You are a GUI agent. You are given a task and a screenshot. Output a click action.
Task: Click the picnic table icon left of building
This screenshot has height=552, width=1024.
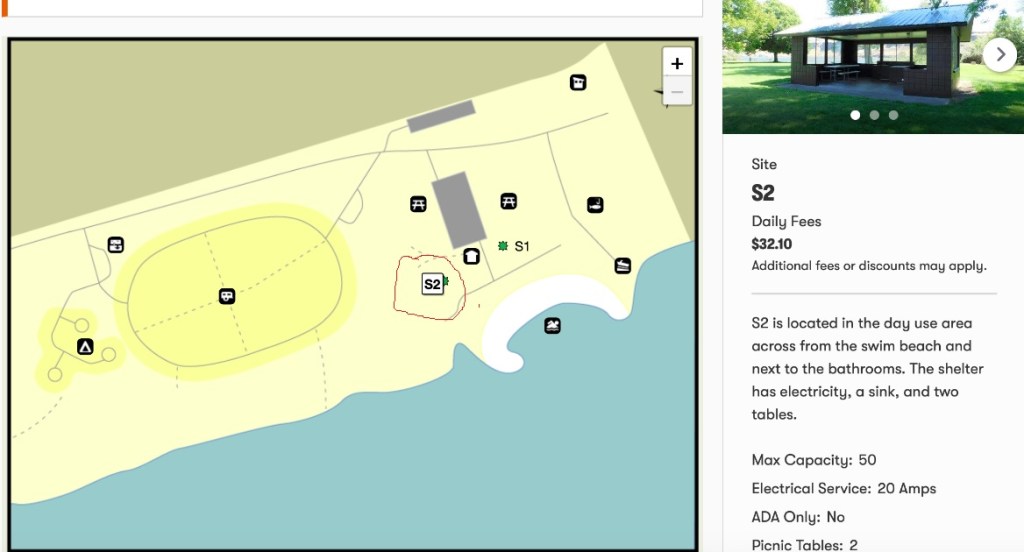[418, 204]
